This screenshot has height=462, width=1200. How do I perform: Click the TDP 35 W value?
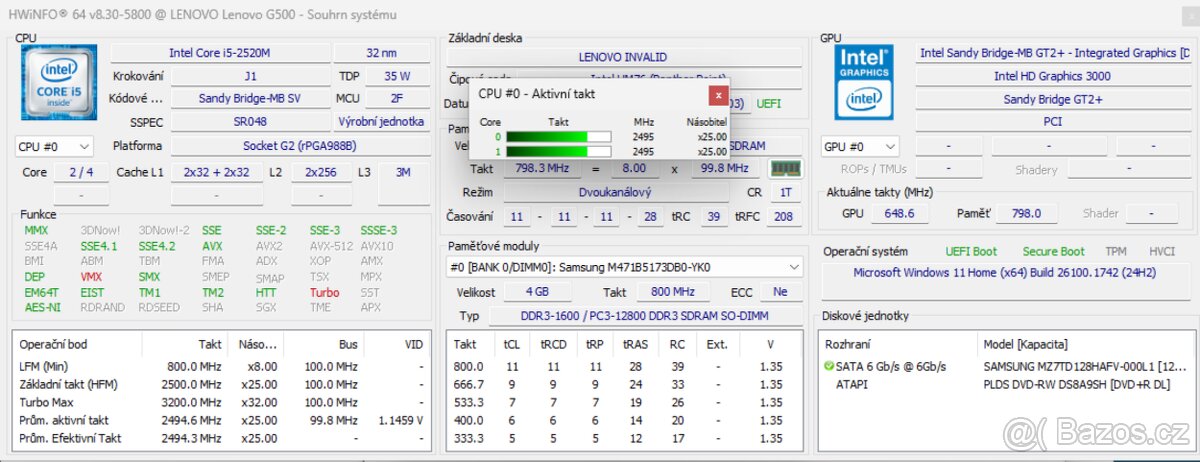[x=397, y=75]
